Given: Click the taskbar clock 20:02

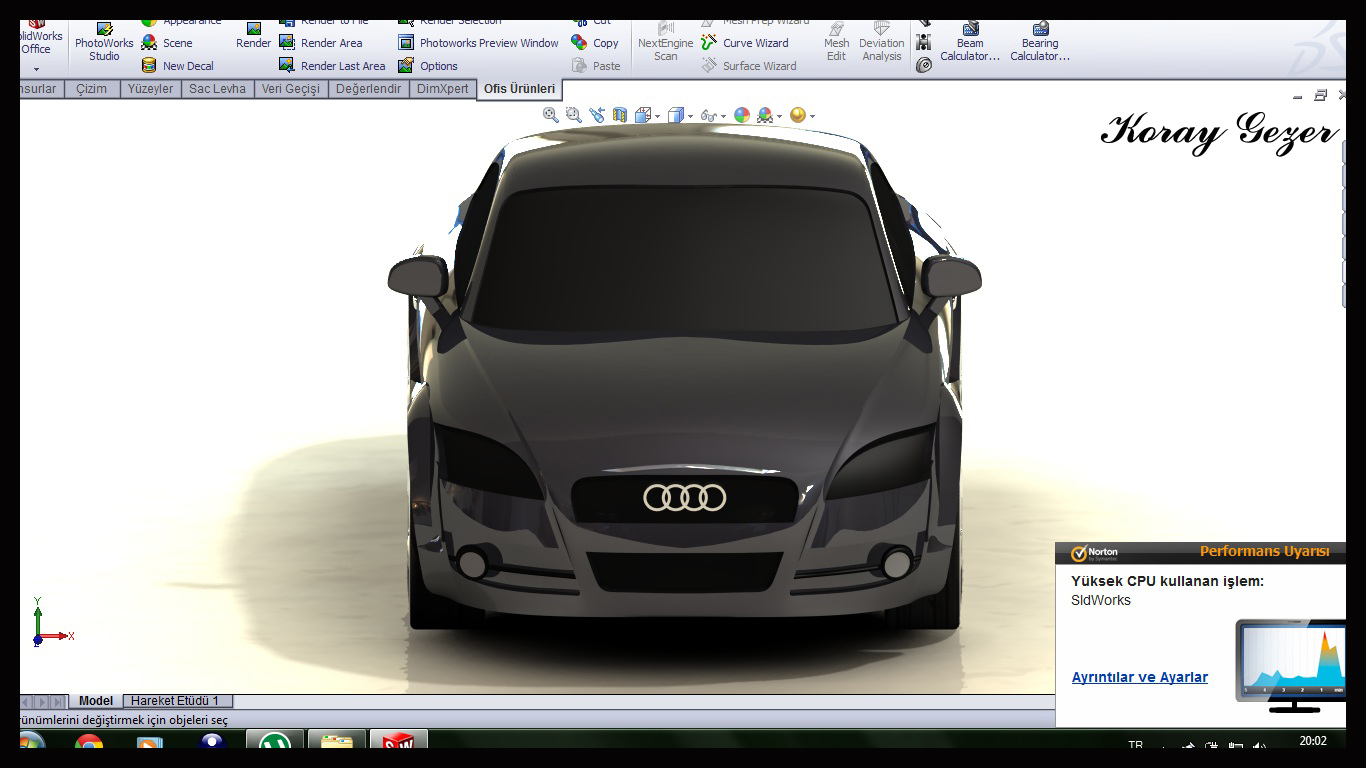Looking at the screenshot, I should click(x=1313, y=741).
